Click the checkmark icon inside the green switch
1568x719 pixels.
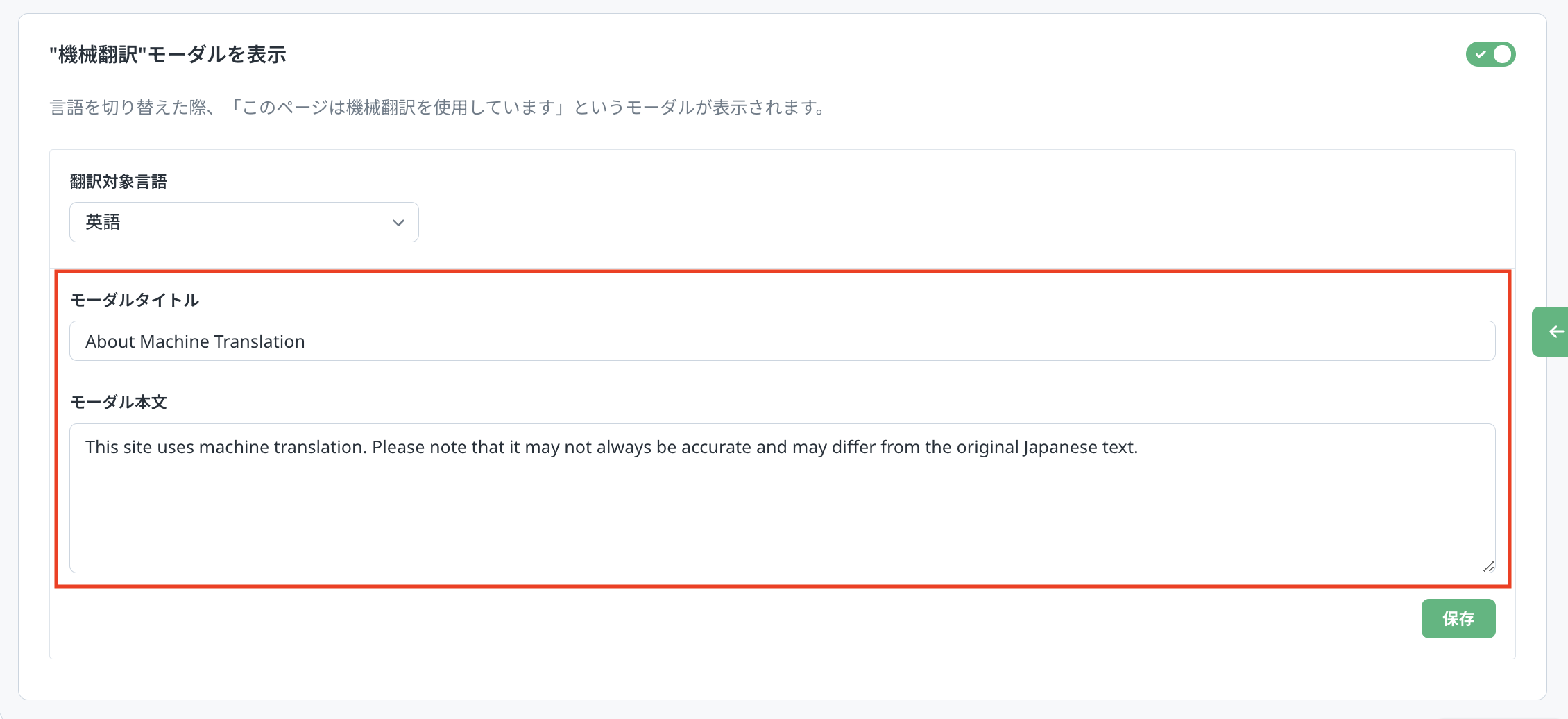tap(1481, 54)
